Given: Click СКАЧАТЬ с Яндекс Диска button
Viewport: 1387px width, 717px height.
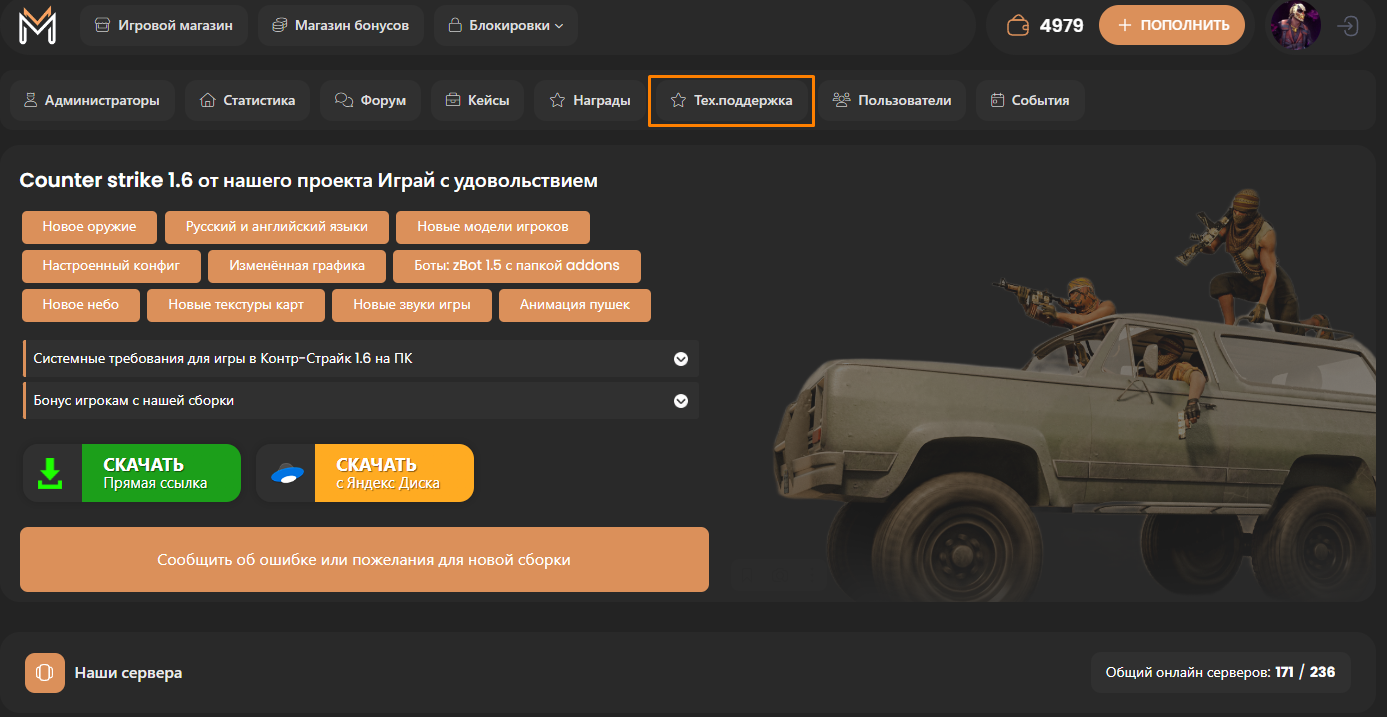Looking at the screenshot, I should tap(365, 473).
